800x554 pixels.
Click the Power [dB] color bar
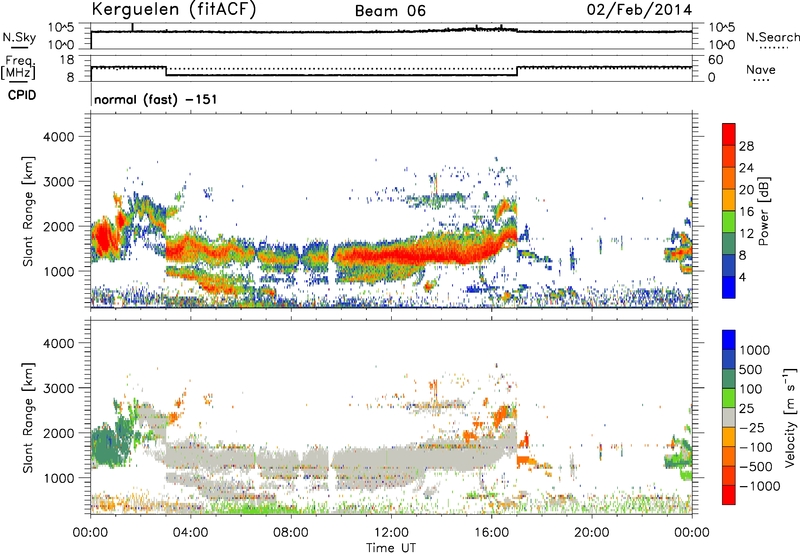729,211
